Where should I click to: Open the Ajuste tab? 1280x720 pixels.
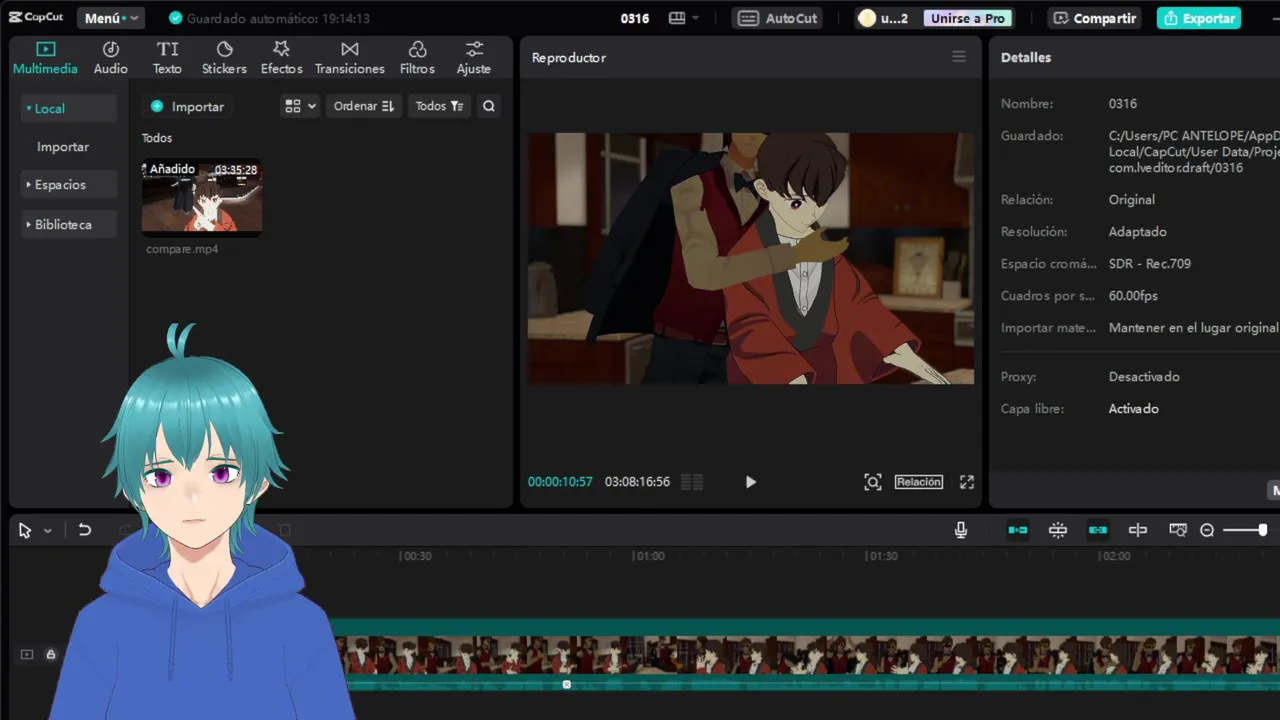click(474, 58)
